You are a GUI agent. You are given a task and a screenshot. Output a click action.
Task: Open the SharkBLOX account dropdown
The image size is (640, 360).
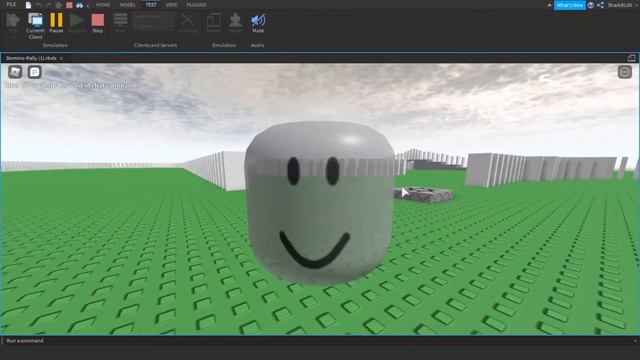pos(622,5)
